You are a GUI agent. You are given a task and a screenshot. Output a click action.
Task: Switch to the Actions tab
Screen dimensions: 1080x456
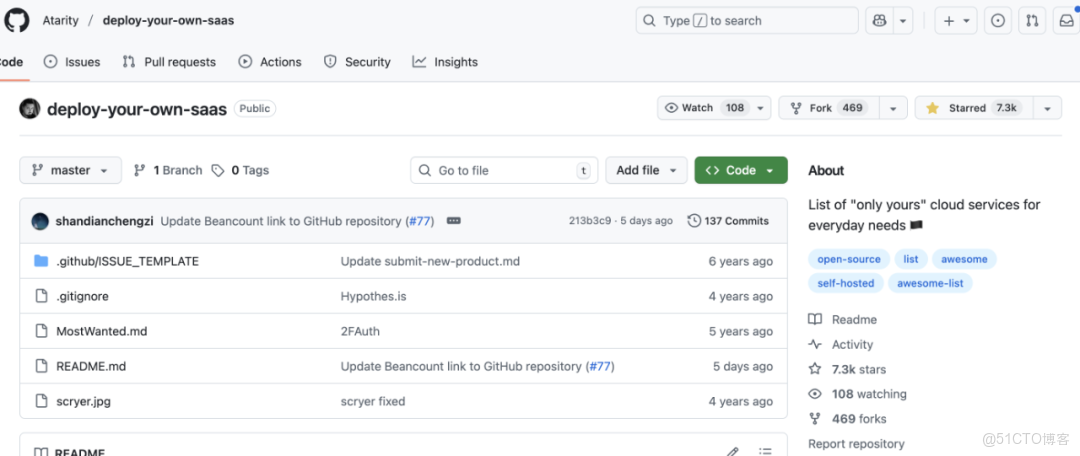click(270, 62)
